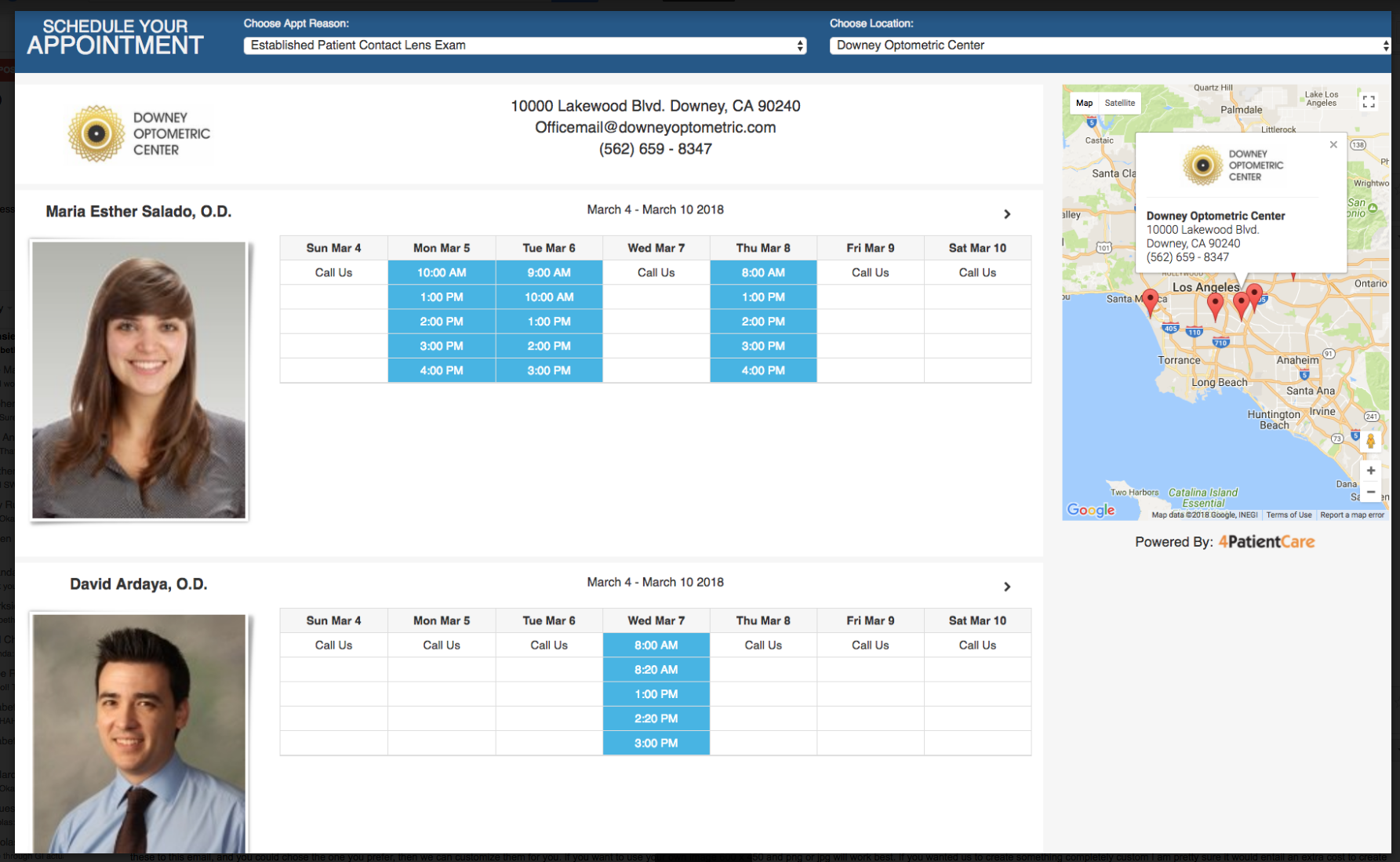The image size is (1400, 862).
Task: Toggle fullscreen map view icon
Action: tap(1369, 102)
